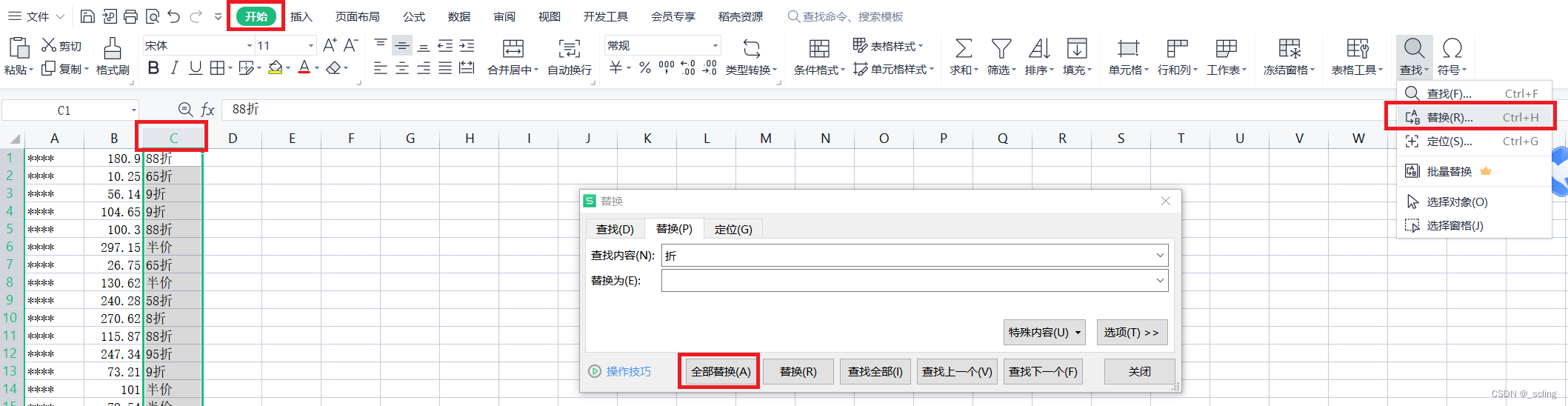Expand the 文件 menu arrow
The width and height of the screenshot is (1568, 406).
click(x=61, y=16)
